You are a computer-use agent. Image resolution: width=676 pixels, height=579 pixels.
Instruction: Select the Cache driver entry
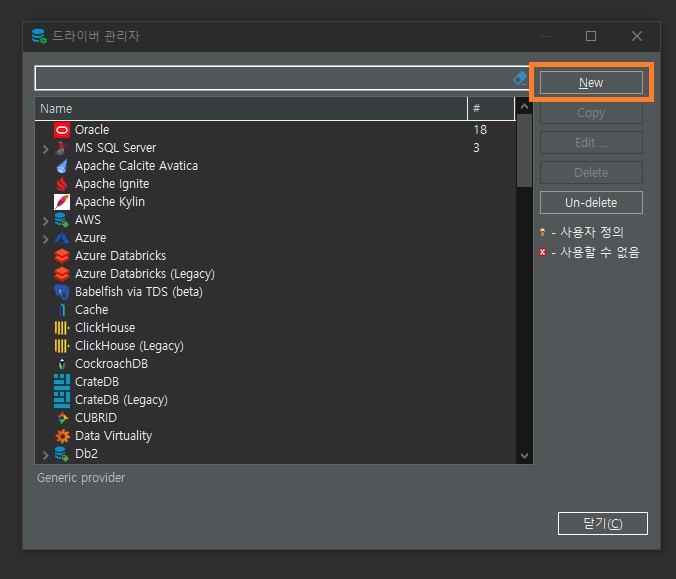point(275,310)
